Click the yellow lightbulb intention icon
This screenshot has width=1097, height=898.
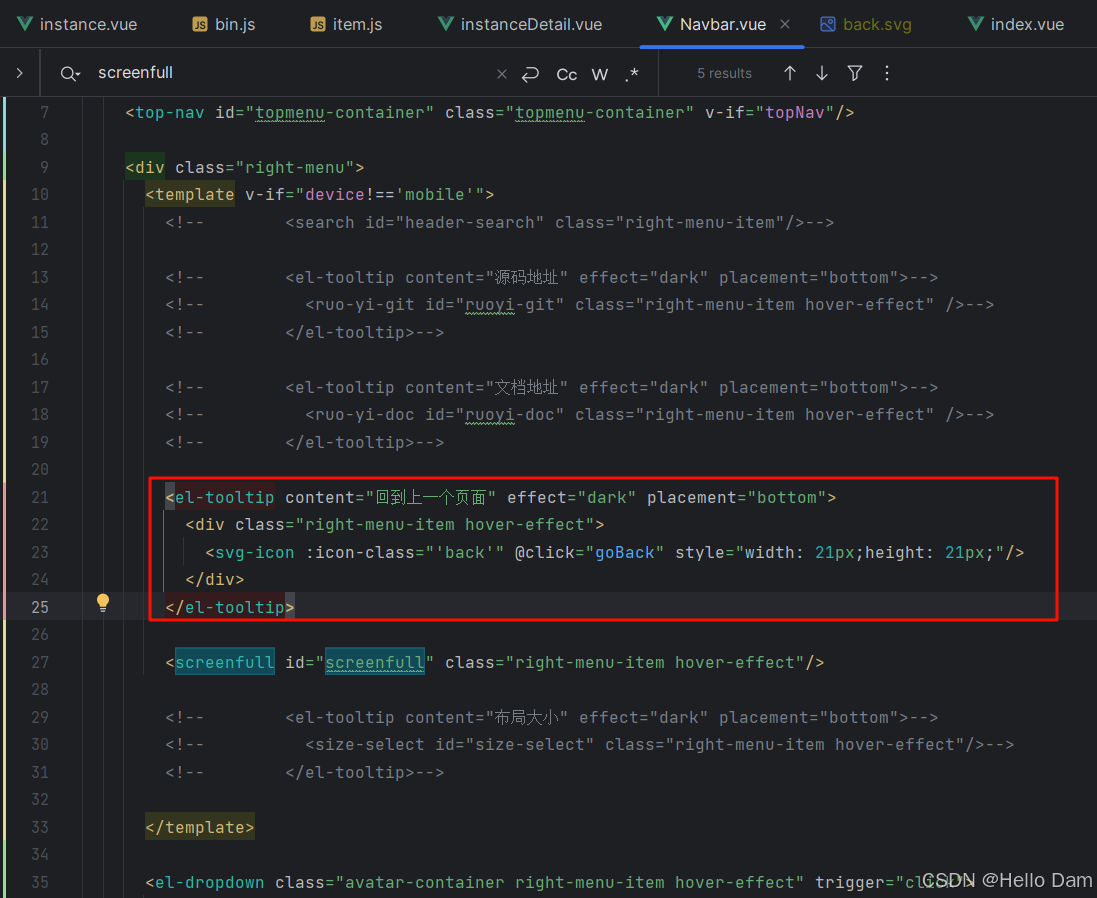pos(103,603)
